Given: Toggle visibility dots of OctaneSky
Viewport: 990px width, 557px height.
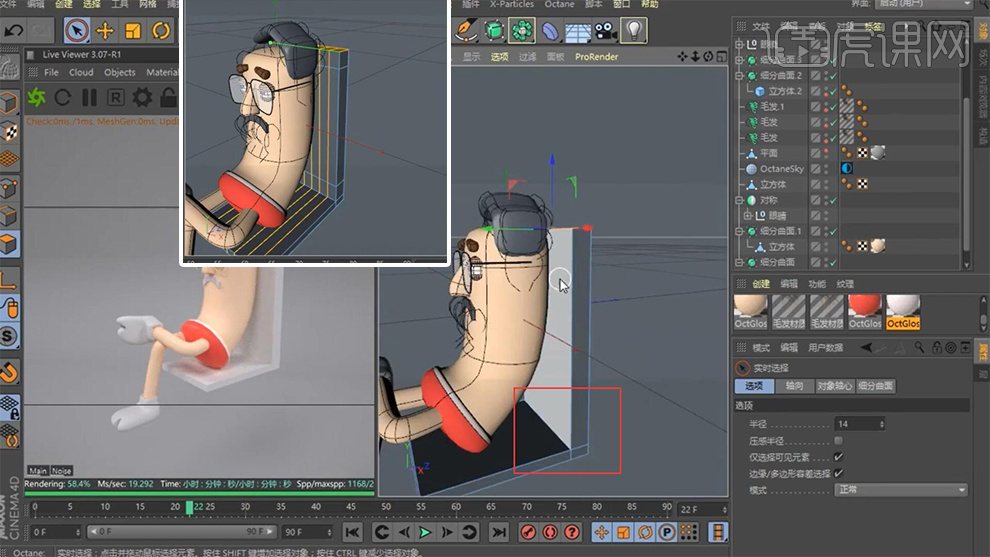Looking at the screenshot, I should (826, 169).
